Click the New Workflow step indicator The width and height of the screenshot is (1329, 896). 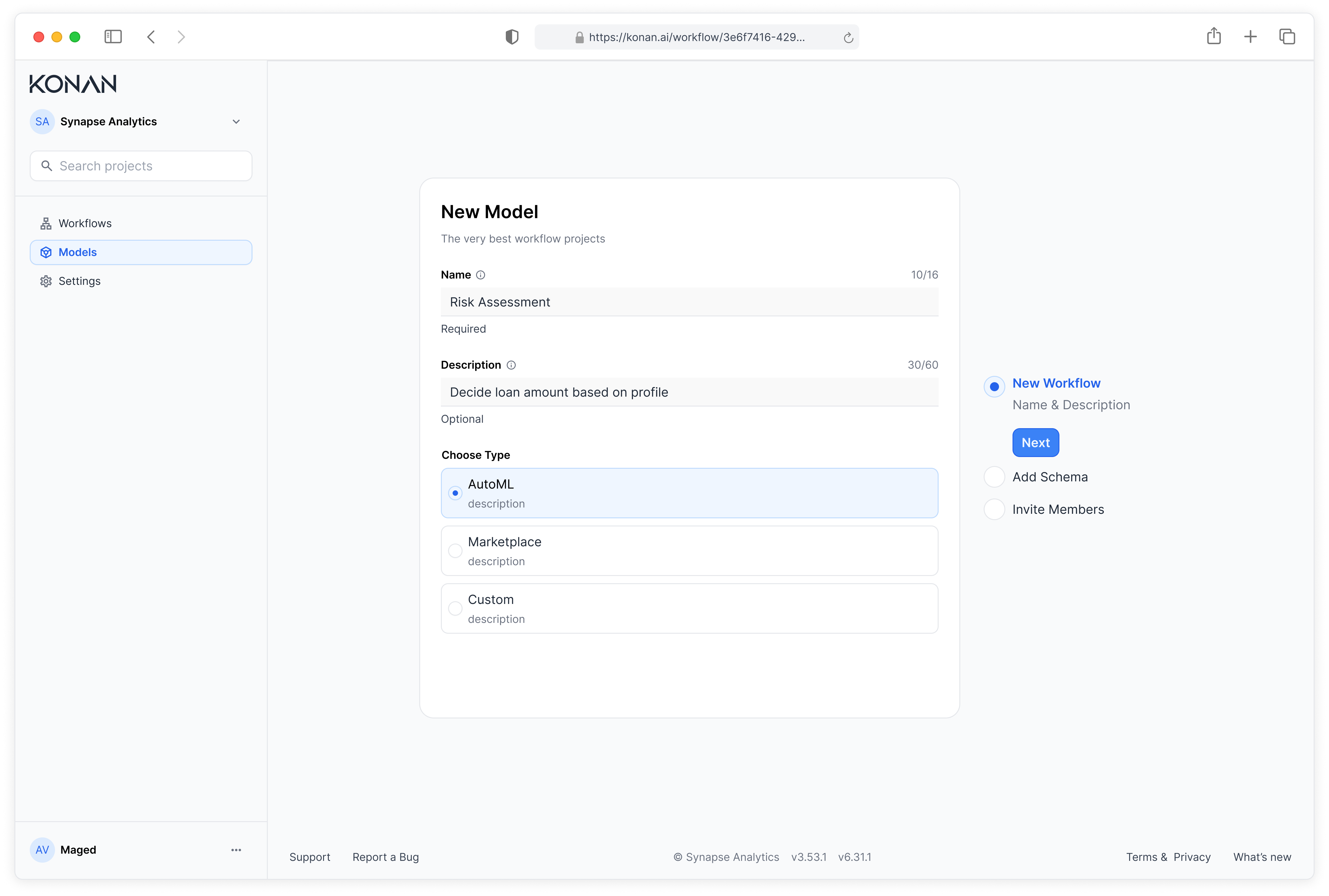(994, 387)
